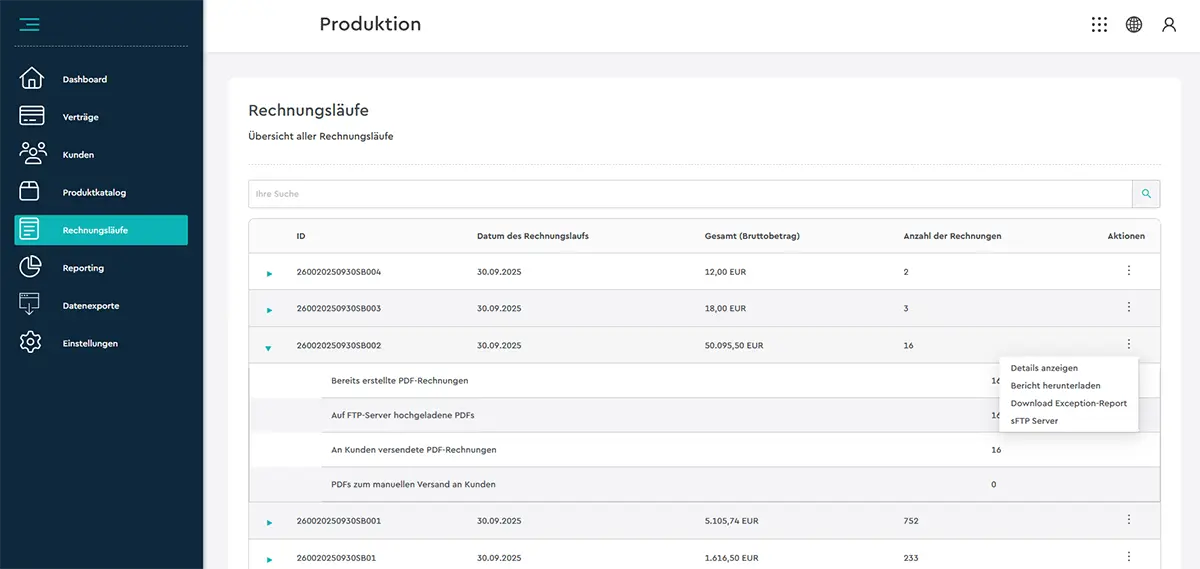Open the Reporting pie chart icon
Image resolution: width=1200 pixels, height=569 pixels.
coord(32,267)
